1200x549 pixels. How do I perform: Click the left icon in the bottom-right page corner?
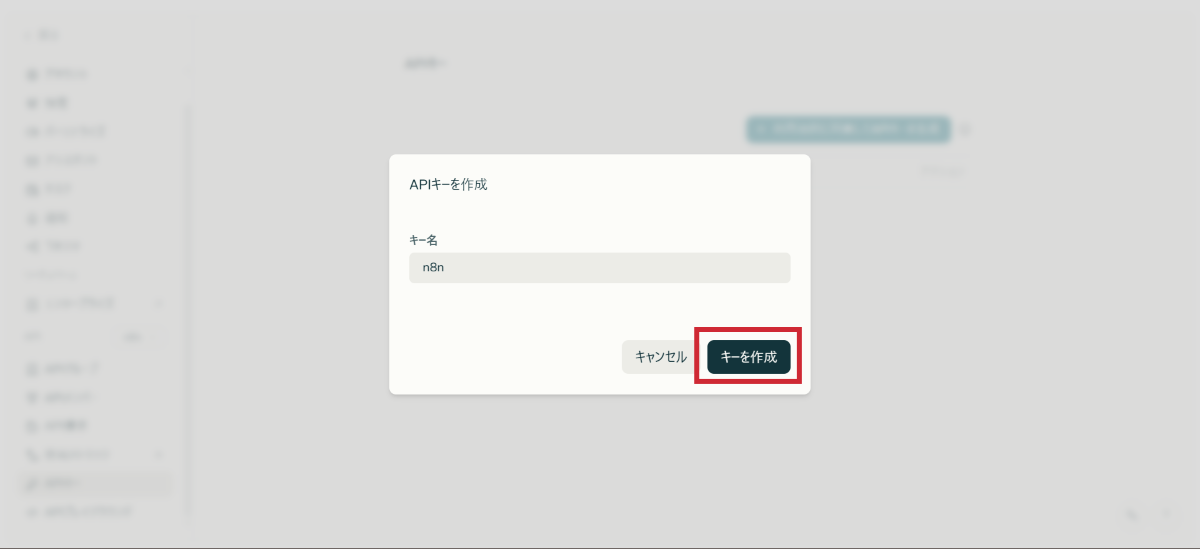(1132, 514)
